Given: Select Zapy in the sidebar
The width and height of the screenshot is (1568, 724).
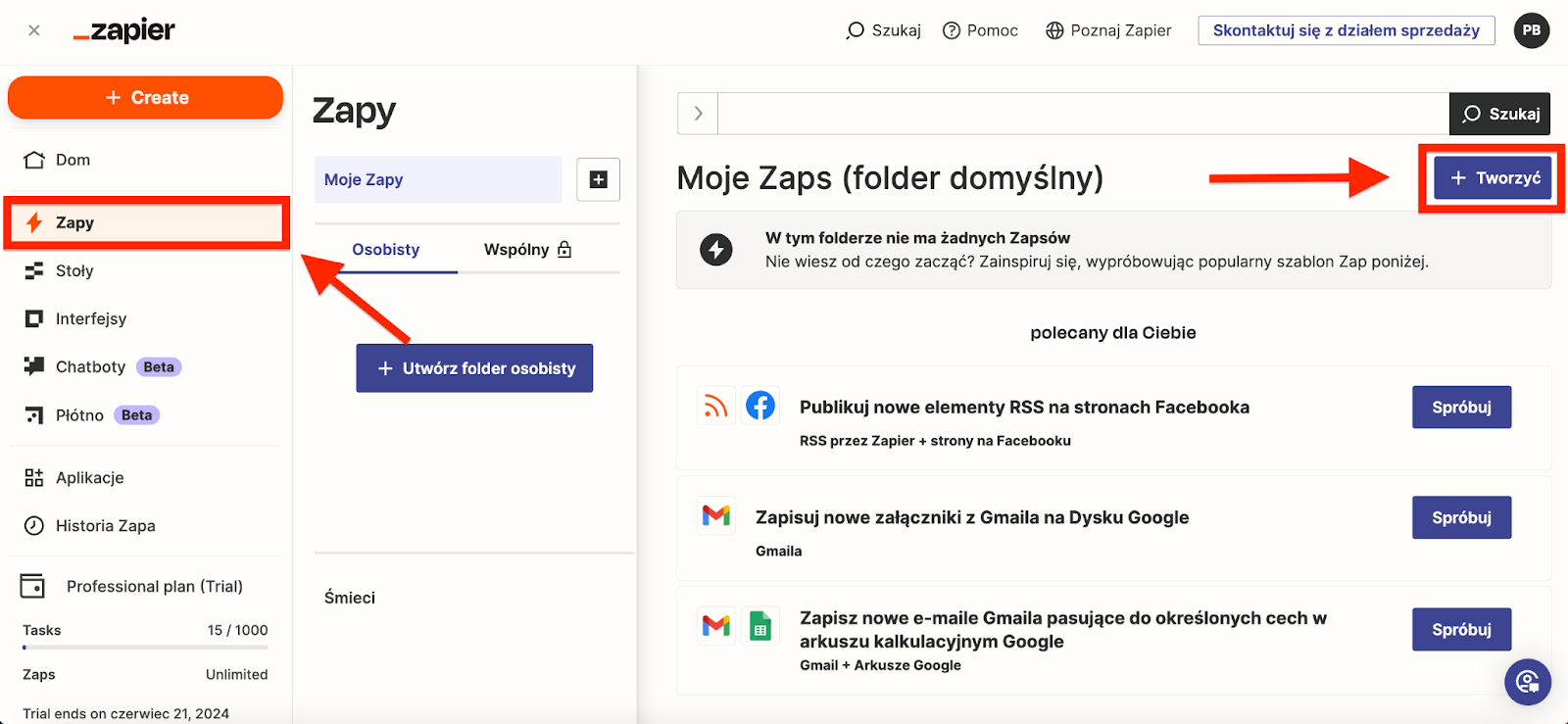Looking at the screenshot, I should [147, 222].
